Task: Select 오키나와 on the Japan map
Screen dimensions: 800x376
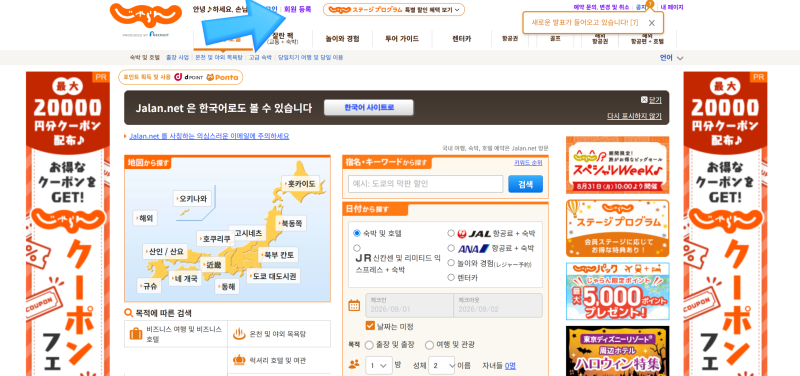Action: coord(193,198)
